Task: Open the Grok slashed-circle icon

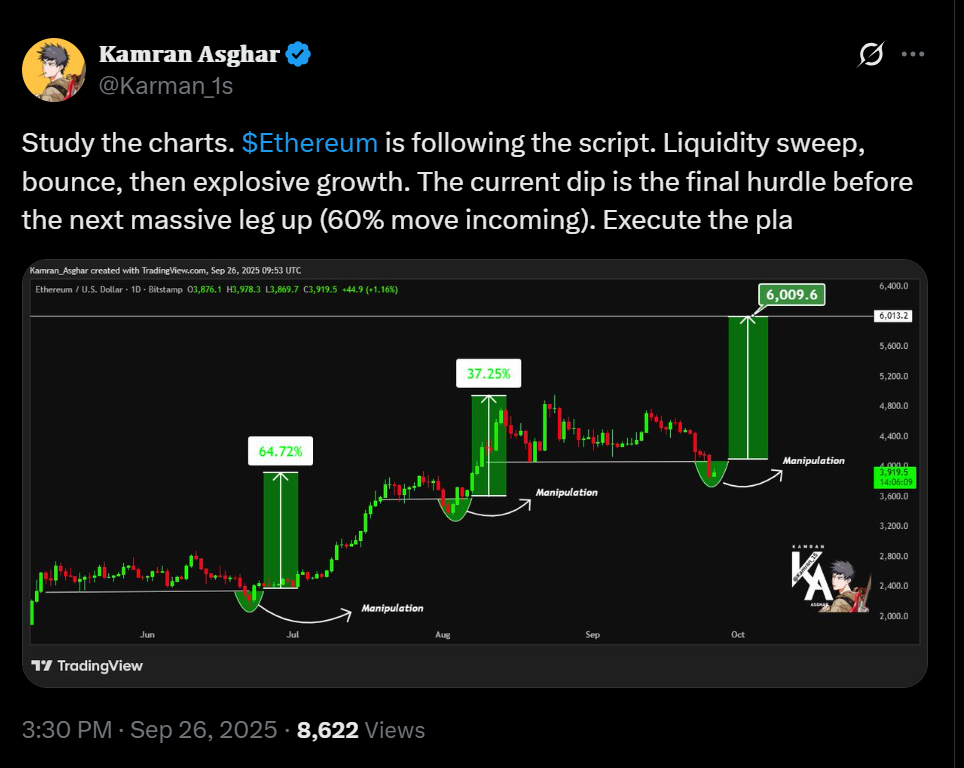Action: click(870, 55)
